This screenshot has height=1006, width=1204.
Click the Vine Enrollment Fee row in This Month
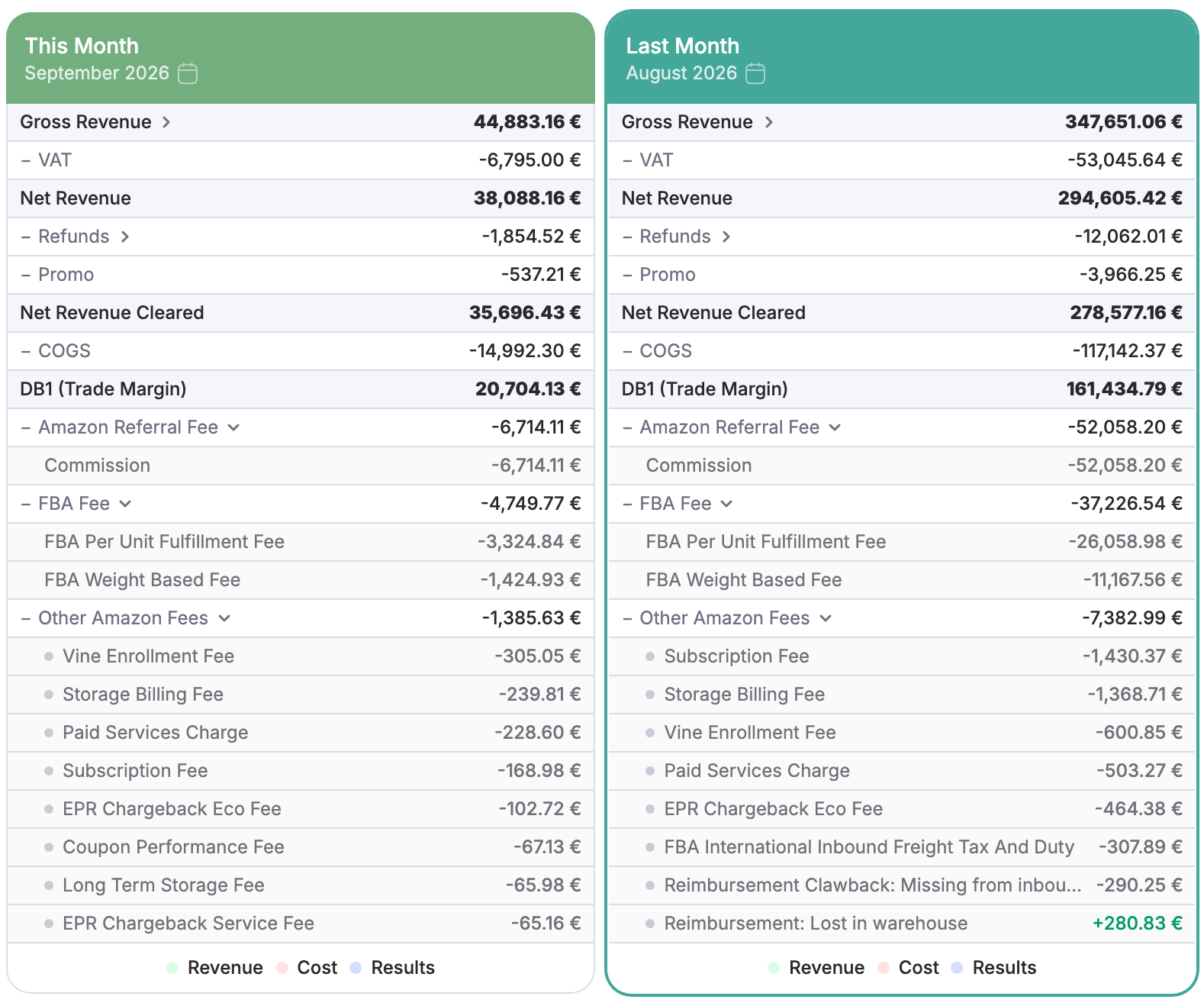[x=301, y=656]
